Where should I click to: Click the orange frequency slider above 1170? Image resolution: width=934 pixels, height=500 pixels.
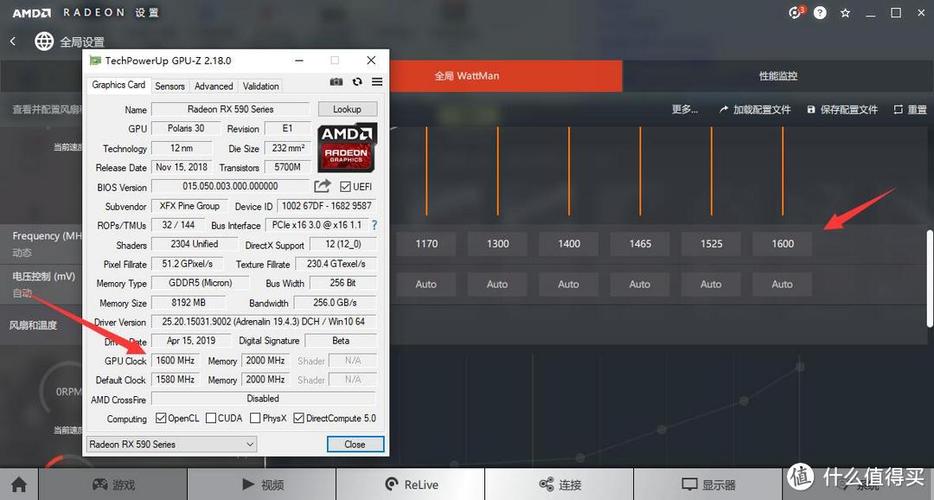tap(426, 170)
